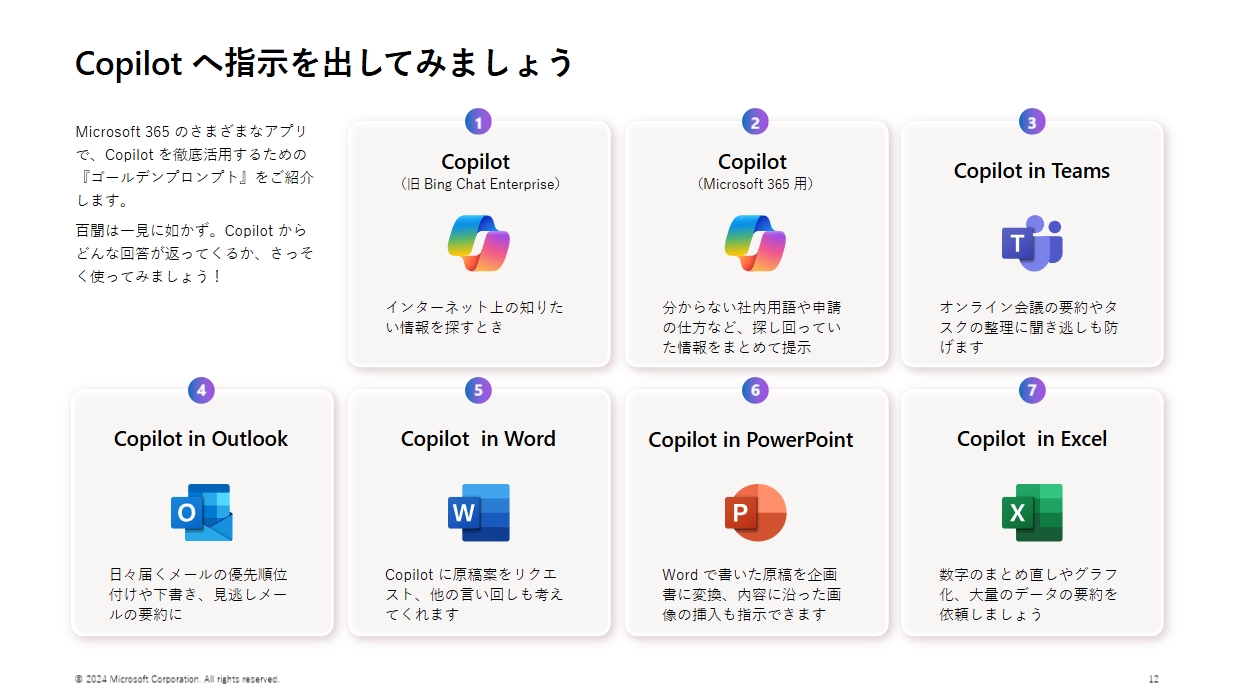Select the 'Copilot in Outlook' card title
Screen dimensions: 1233x684
(201, 439)
